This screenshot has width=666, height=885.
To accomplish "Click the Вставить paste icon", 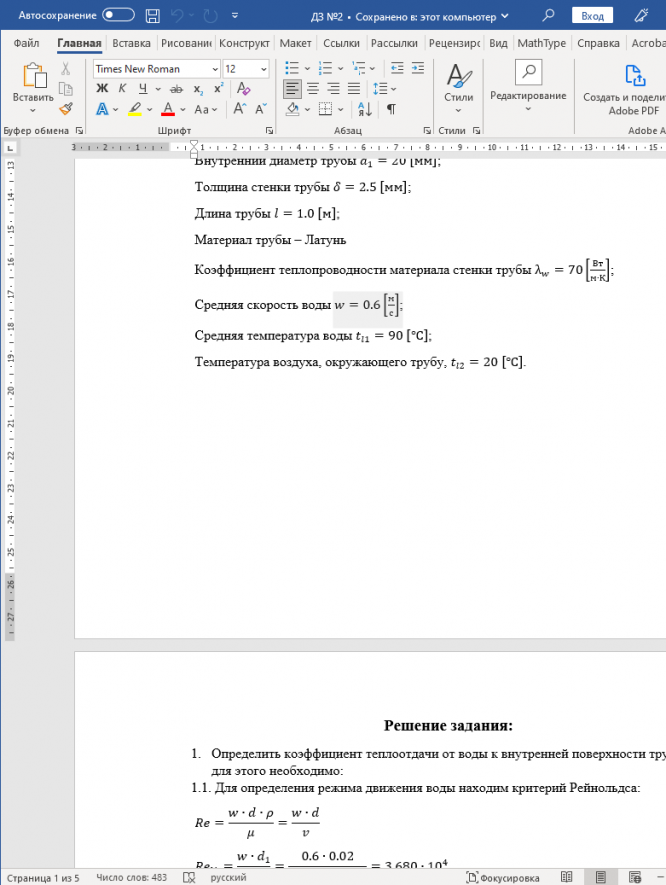I will pyautogui.click(x=33, y=75).
